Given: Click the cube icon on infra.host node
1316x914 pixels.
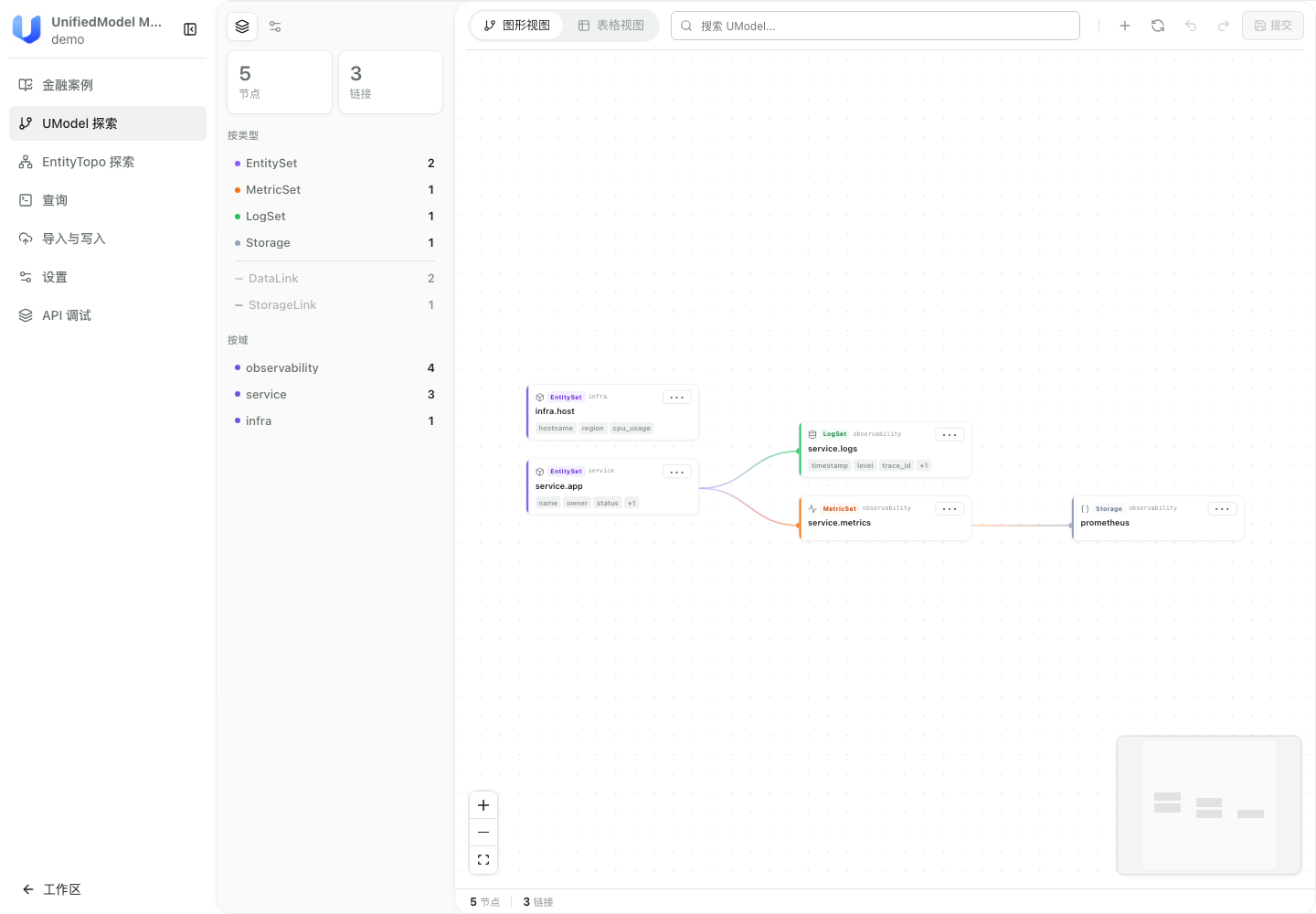Looking at the screenshot, I should [x=540, y=398].
